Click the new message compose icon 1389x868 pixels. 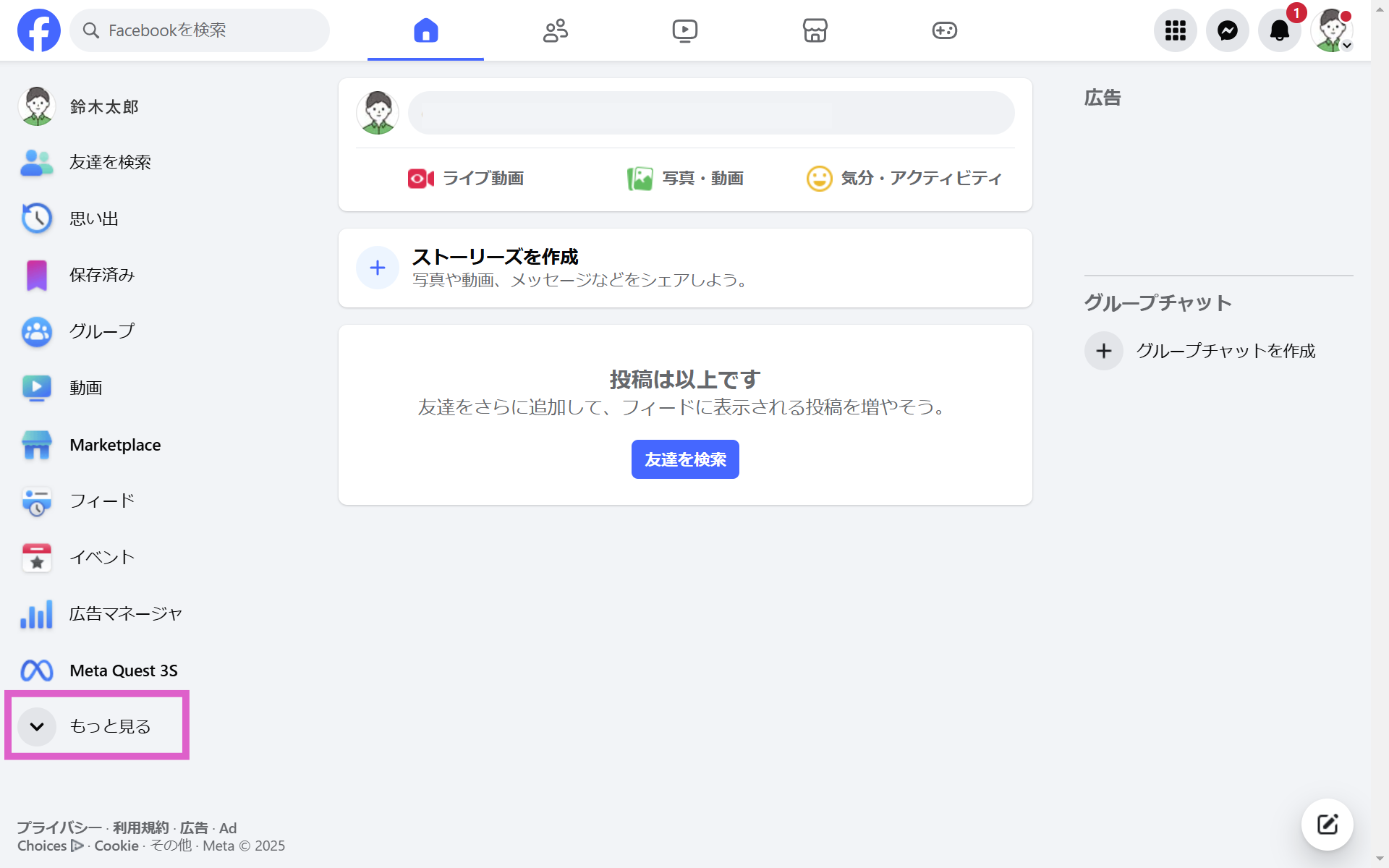(x=1327, y=824)
